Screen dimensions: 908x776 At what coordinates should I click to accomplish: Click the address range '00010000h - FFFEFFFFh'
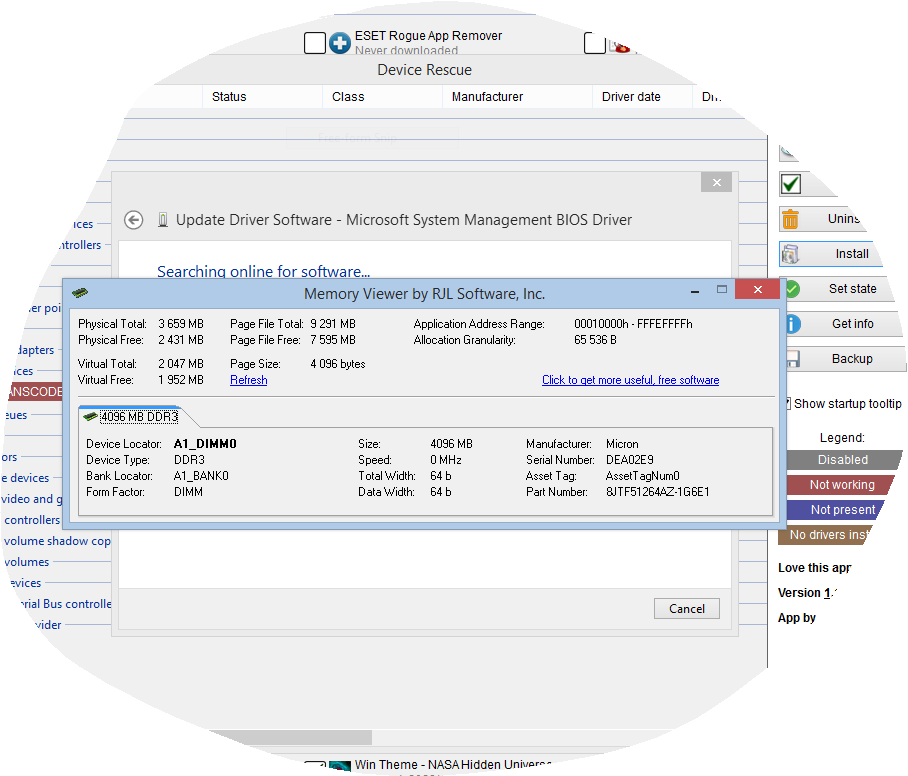634,324
